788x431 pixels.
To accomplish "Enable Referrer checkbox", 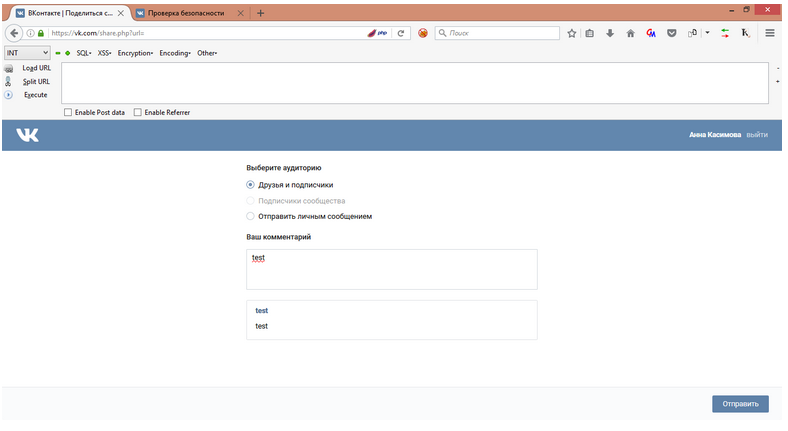I will 138,112.
